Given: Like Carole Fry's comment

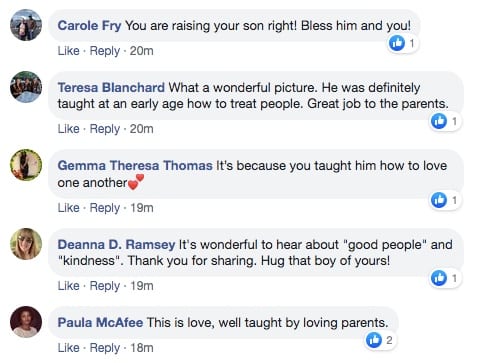Looking at the screenshot, I should click(68, 51).
